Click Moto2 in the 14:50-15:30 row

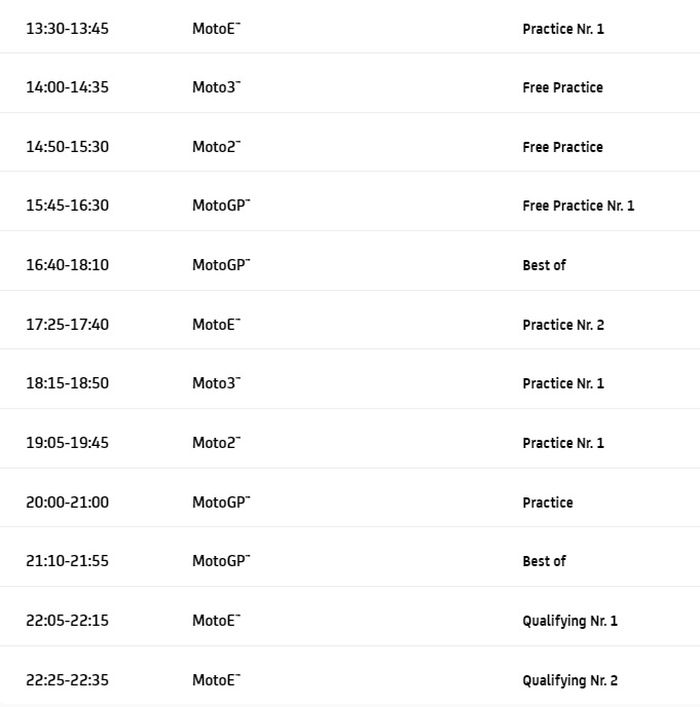(216, 147)
